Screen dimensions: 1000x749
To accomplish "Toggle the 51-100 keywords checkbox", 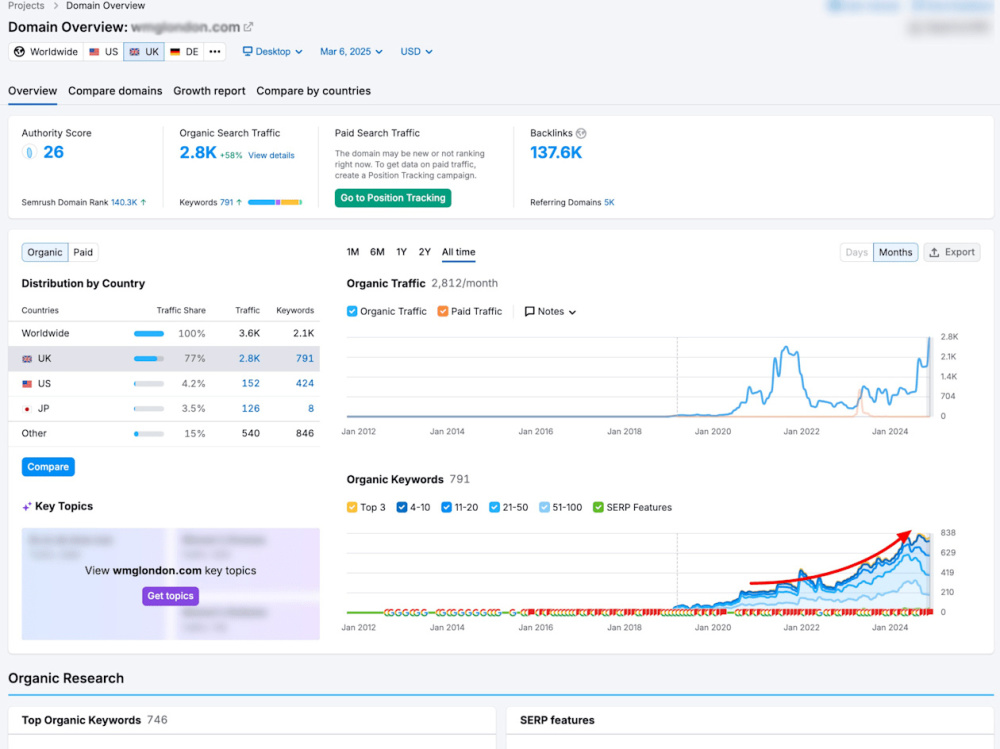I will click(x=544, y=507).
